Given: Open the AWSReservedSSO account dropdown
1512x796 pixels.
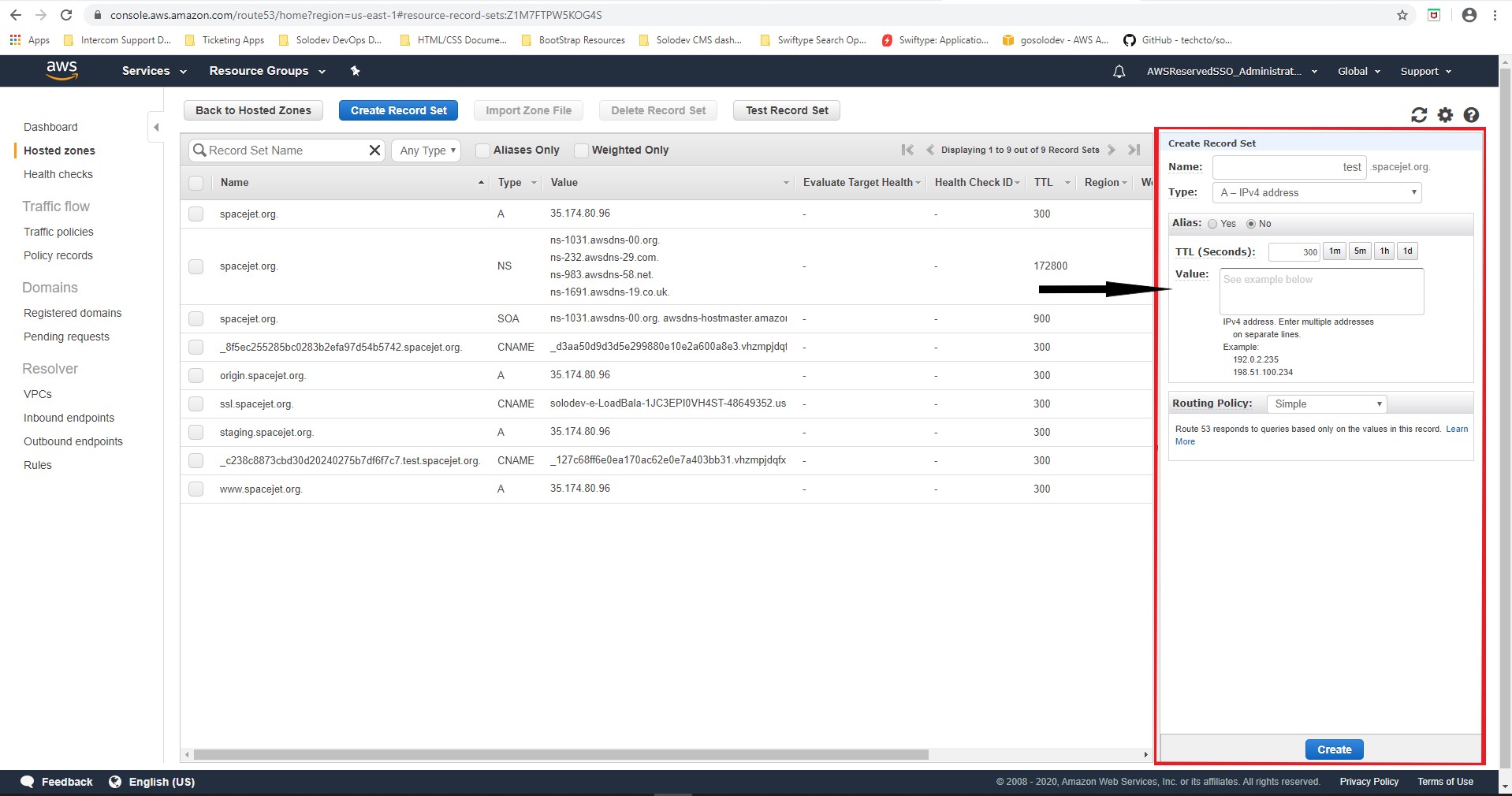Looking at the screenshot, I should click(x=1231, y=72).
